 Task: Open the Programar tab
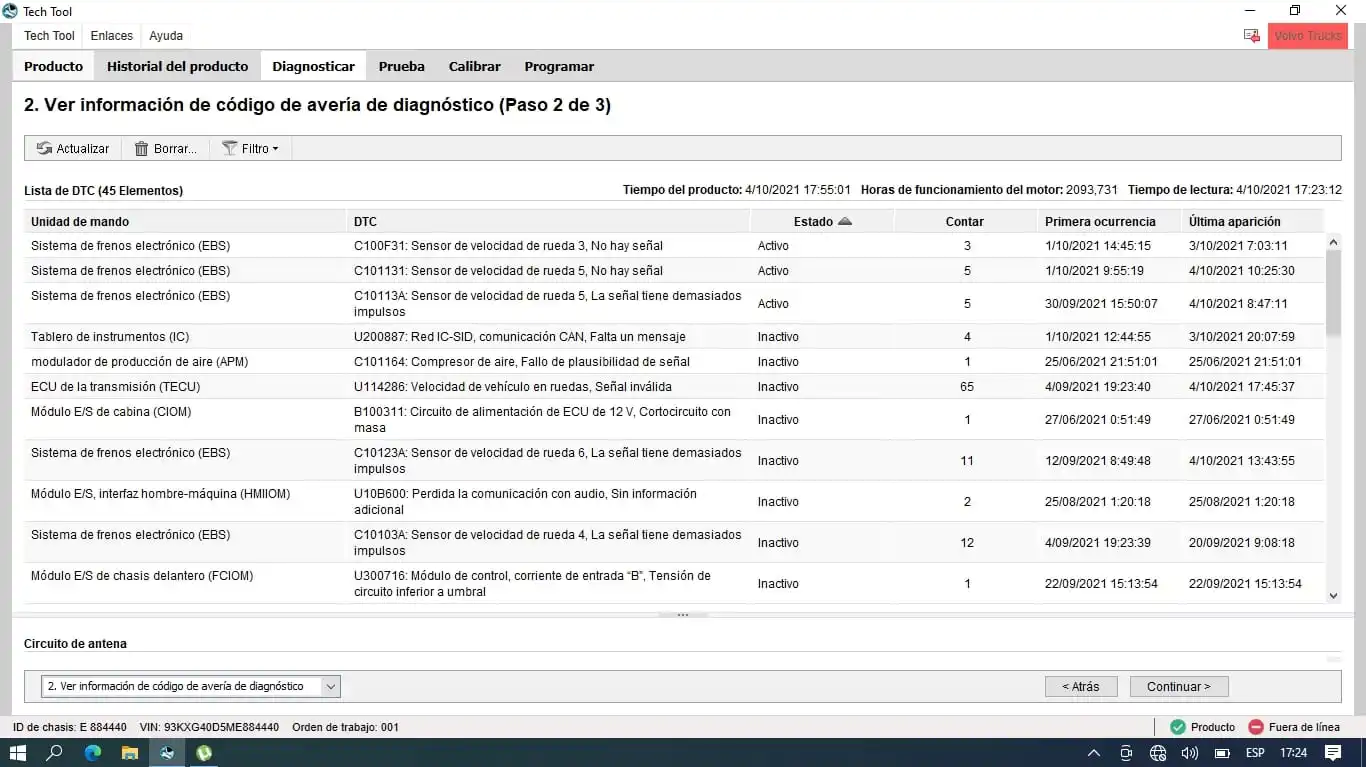tap(559, 66)
